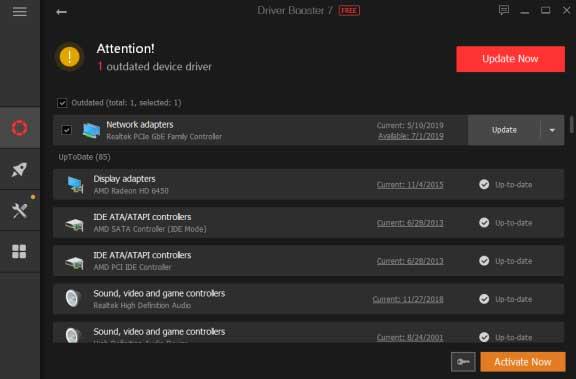576x379 pixels.
Task: Open the Action Center grid icon
Action: coord(20,252)
